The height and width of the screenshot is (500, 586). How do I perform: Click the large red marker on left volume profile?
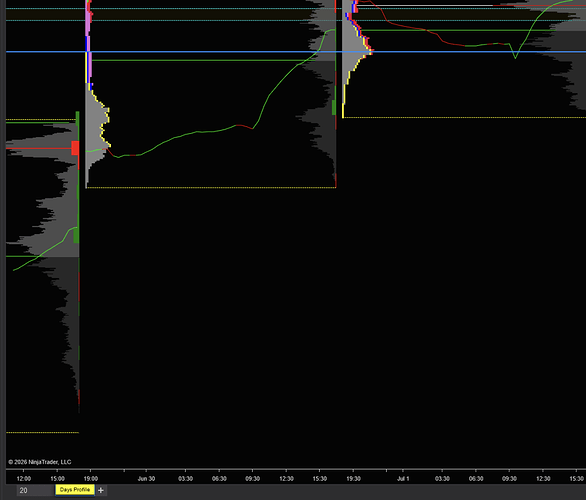pos(75,148)
